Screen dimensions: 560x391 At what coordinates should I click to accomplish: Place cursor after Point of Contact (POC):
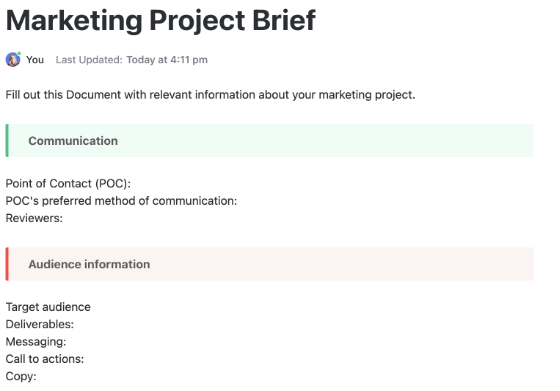(x=132, y=184)
